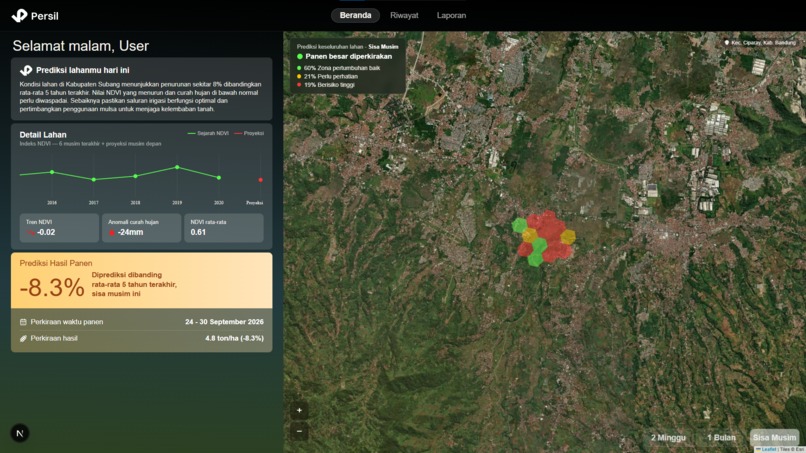Click the Persil icon beside Prediksi lahanmu
The height and width of the screenshot is (453, 806).
click(x=26, y=70)
